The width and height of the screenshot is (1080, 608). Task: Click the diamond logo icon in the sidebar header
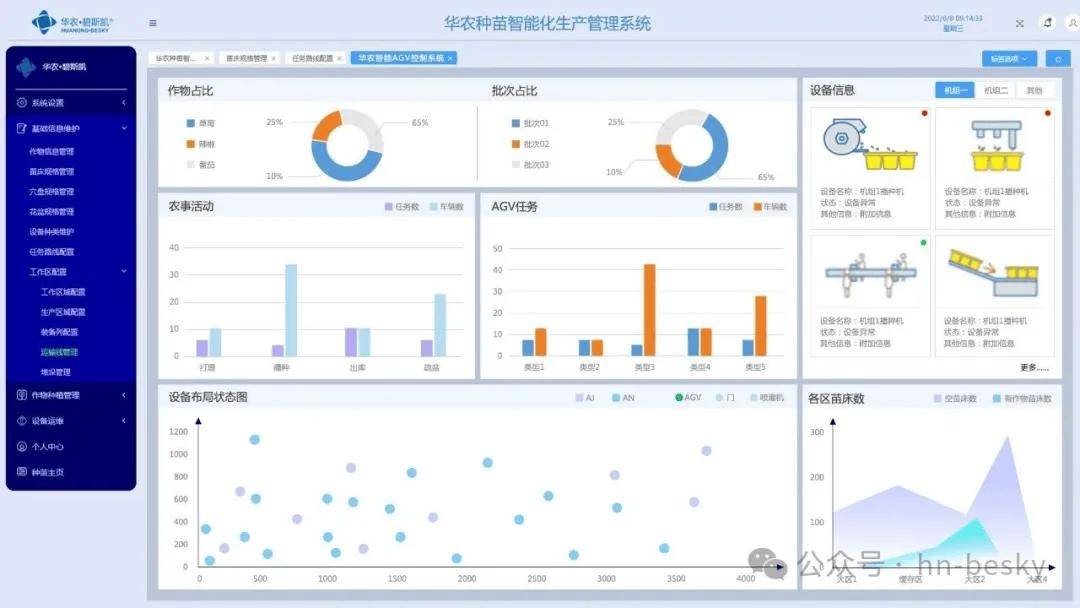point(26,67)
